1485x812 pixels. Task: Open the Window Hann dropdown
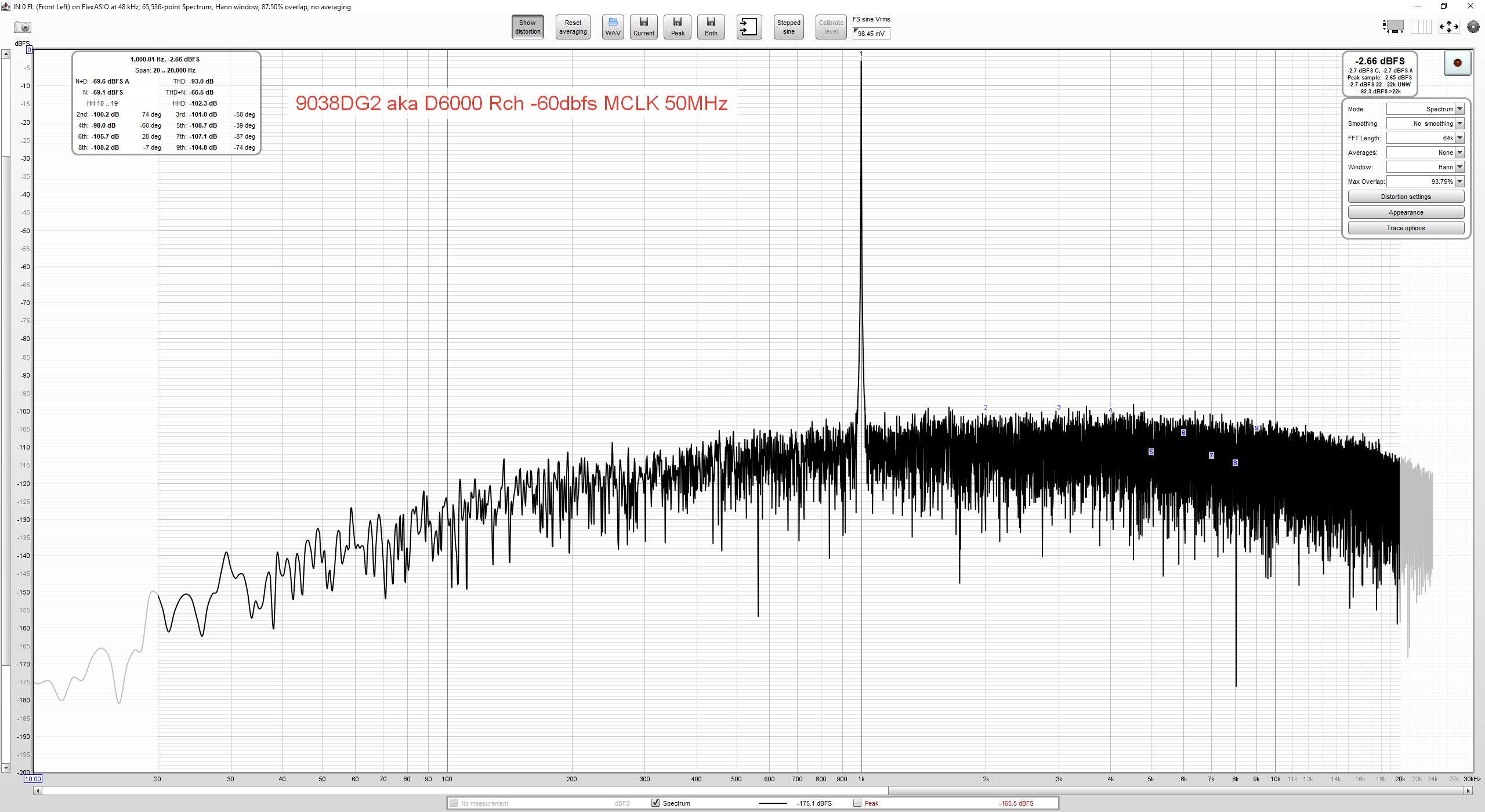click(x=1459, y=167)
